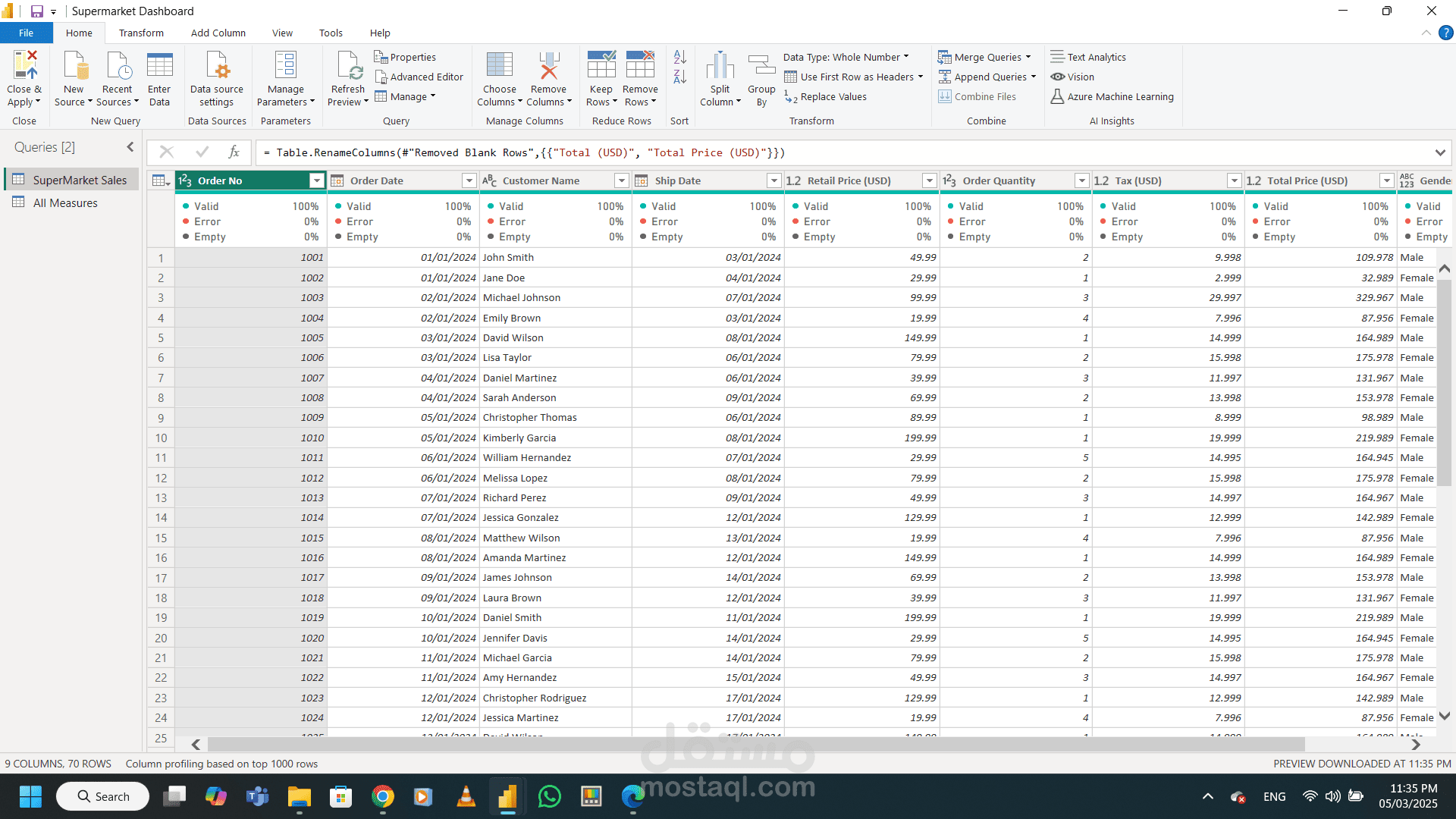
Task: Switch to the Add Column tab
Action: [x=218, y=33]
